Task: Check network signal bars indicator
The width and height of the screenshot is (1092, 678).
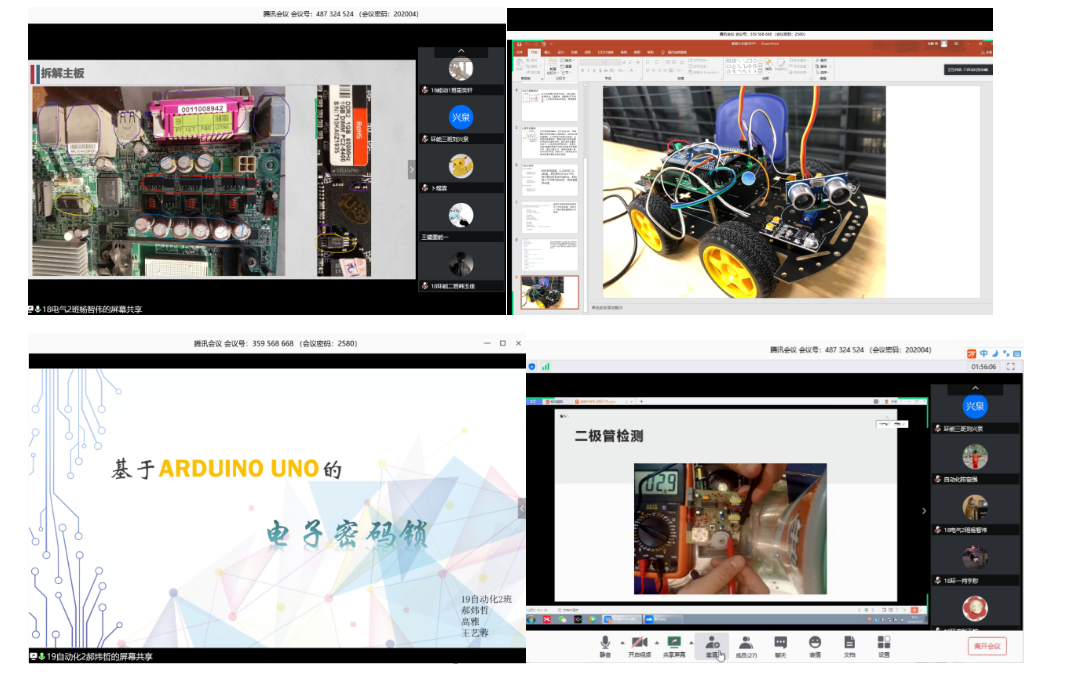Action: 545,366
